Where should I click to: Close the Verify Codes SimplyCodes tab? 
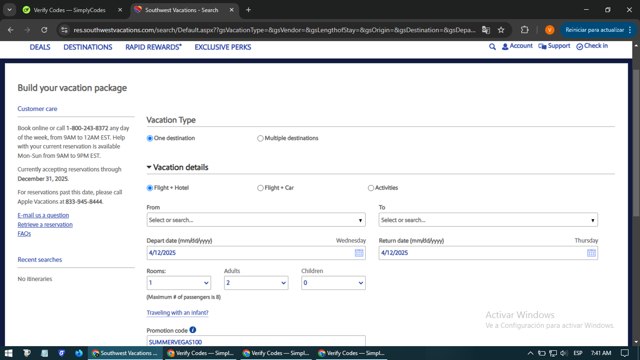120,10
